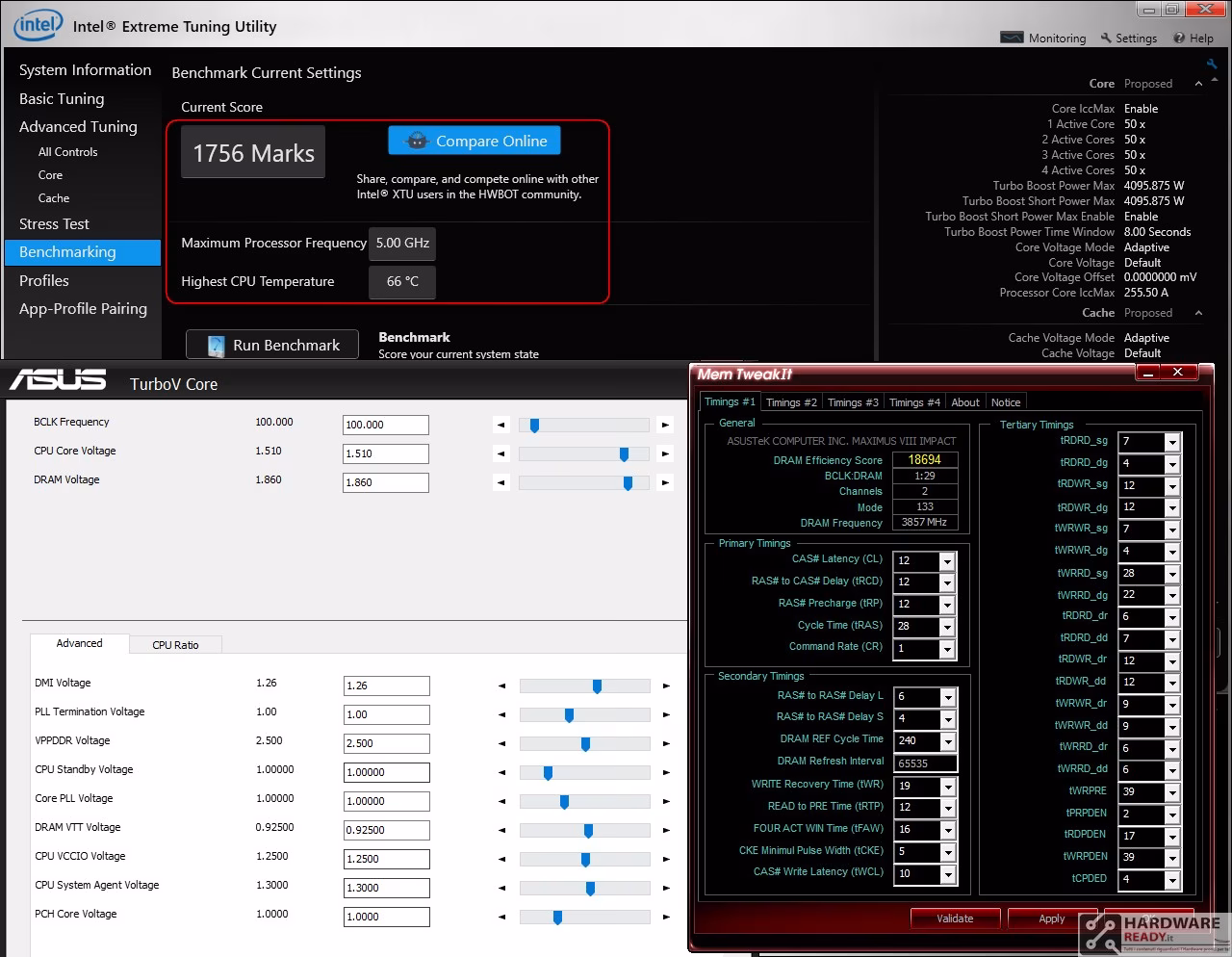
Task: Click the Compare Online button
Action: click(475, 141)
